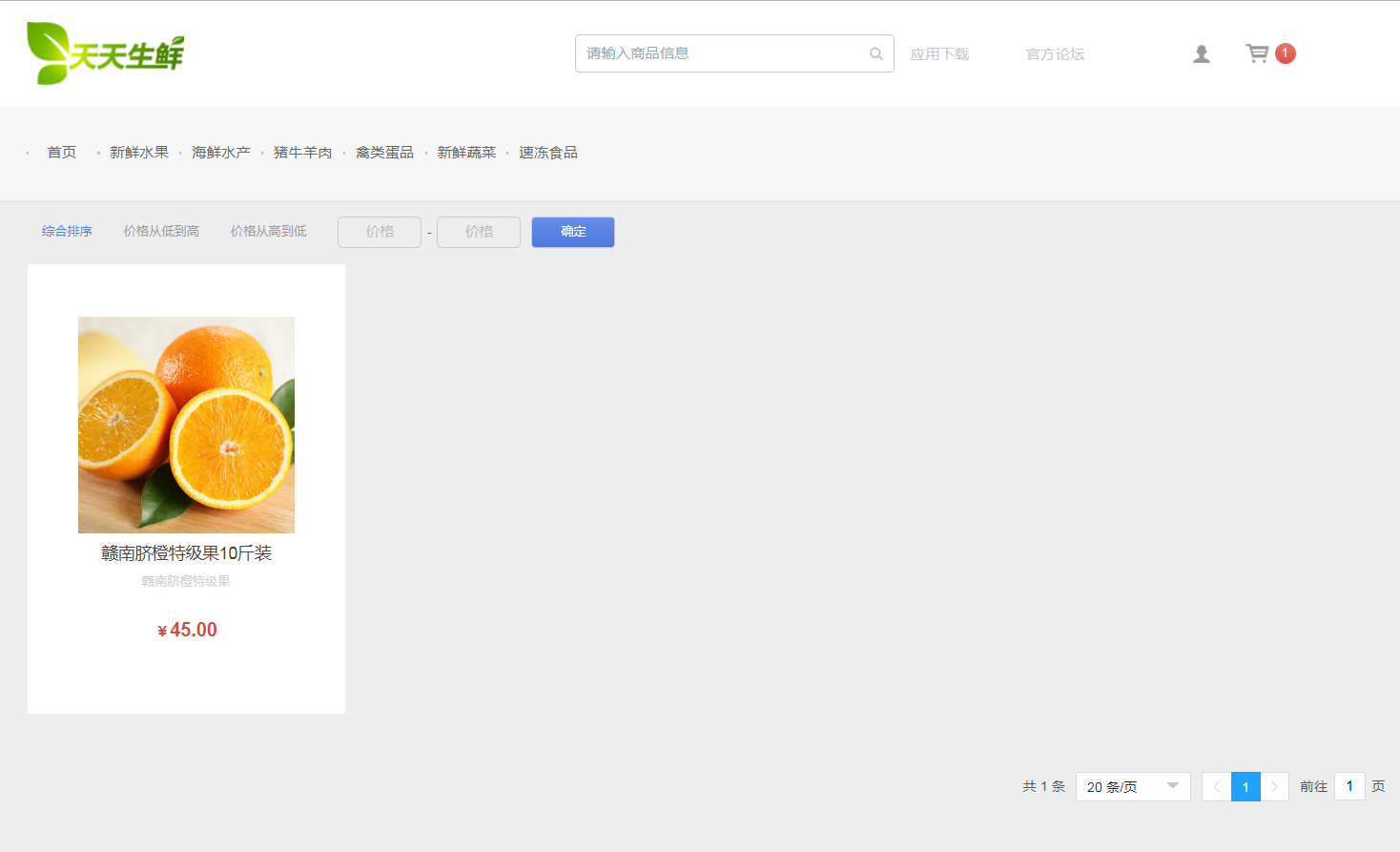Select the 海鲜水产 category
1400x852 pixels.
click(x=221, y=153)
